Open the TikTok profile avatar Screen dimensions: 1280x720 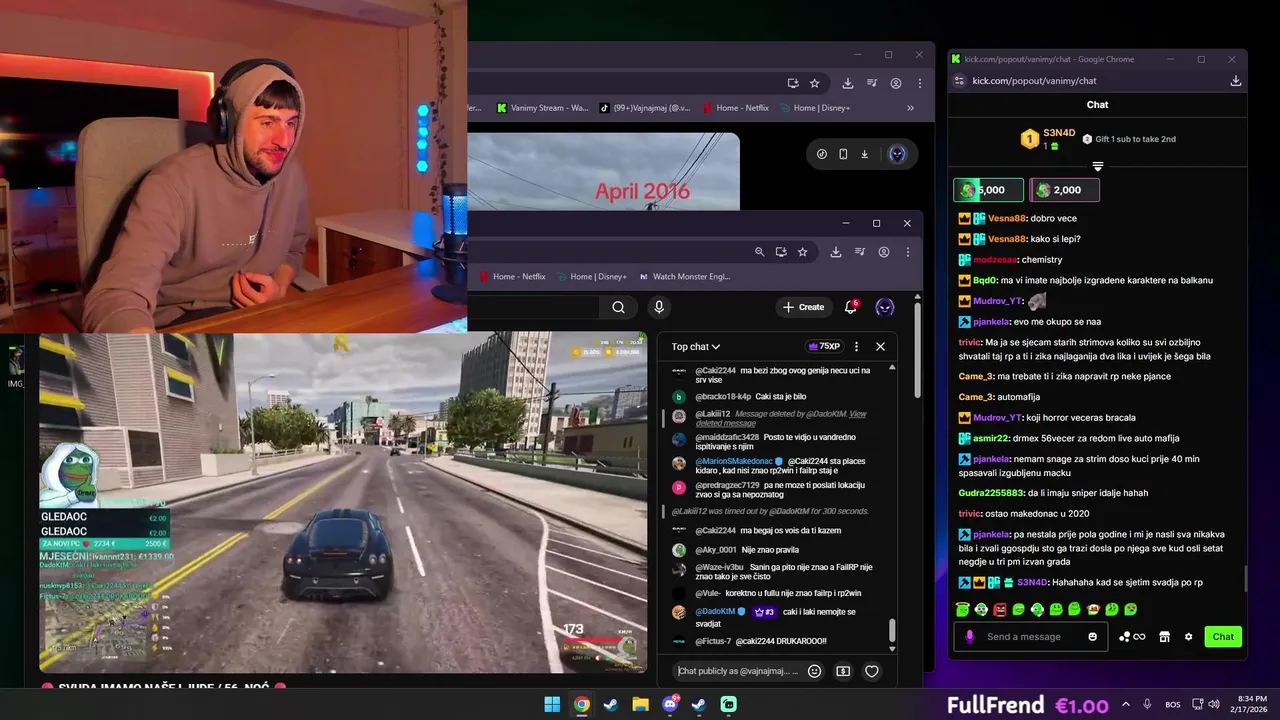897,154
